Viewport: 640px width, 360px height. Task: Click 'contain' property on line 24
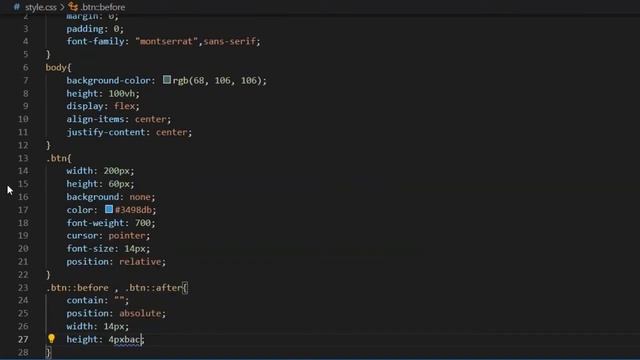(85, 300)
